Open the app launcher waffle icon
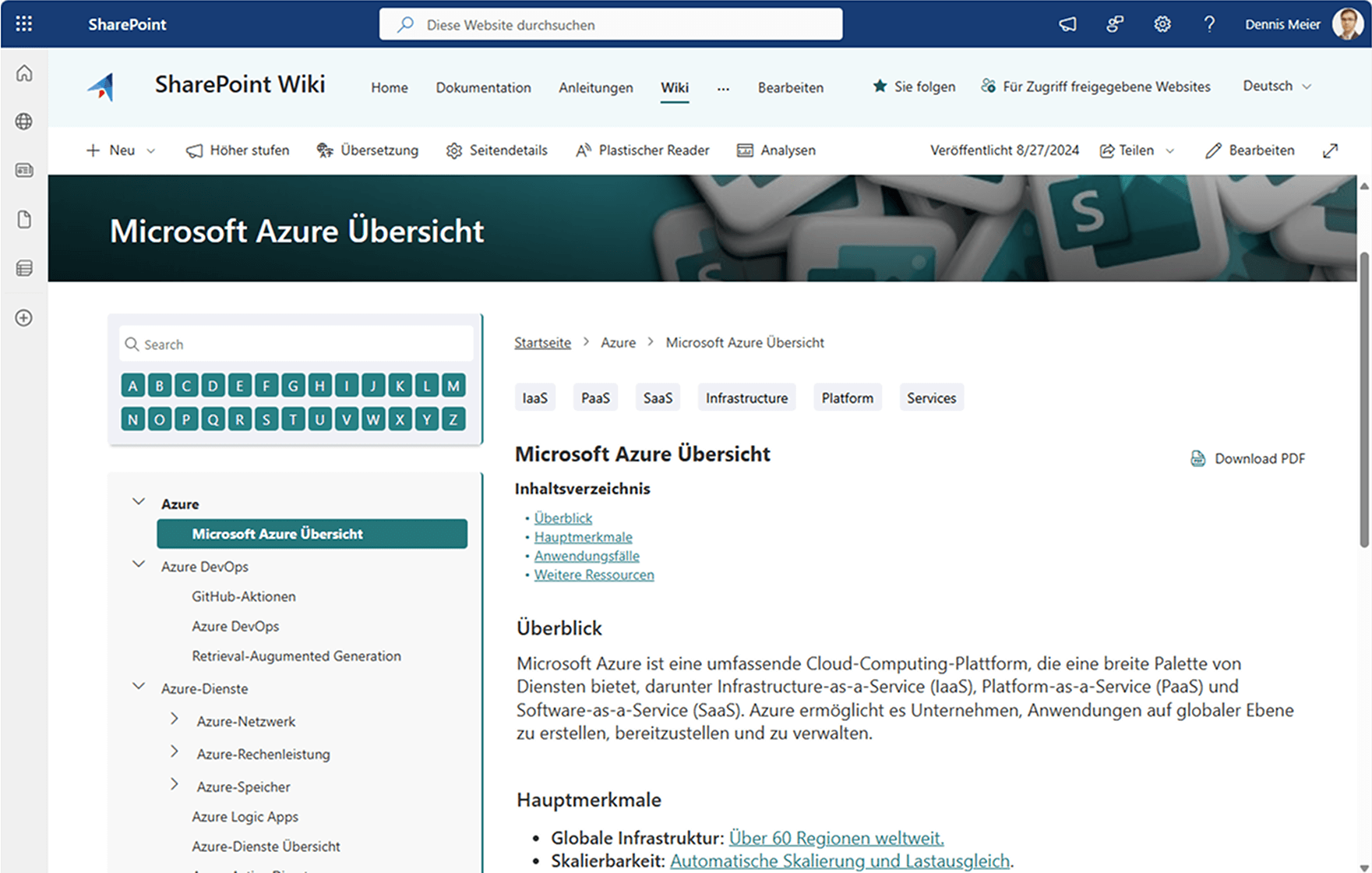The width and height of the screenshot is (1372, 873). click(24, 24)
